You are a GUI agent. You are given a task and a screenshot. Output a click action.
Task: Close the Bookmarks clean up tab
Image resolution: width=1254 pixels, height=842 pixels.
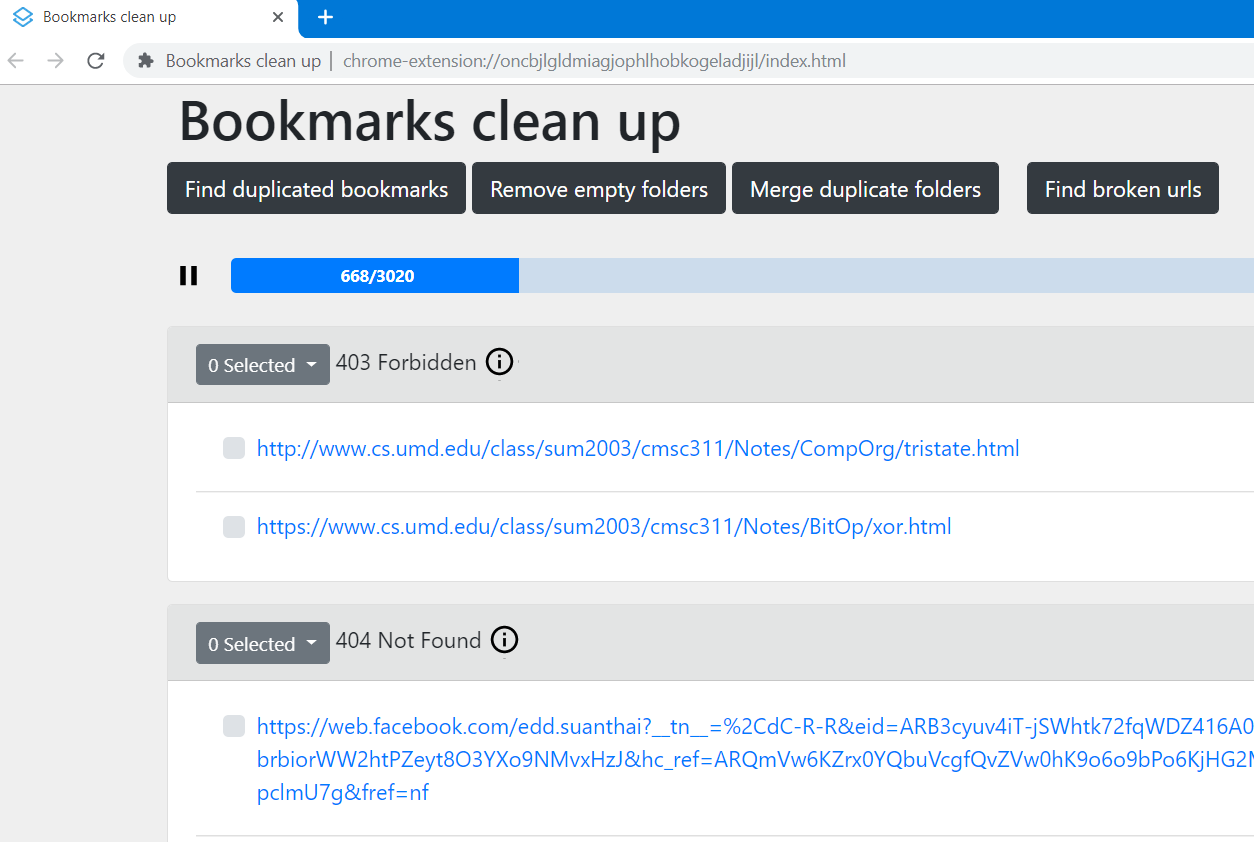click(x=279, y=17)
